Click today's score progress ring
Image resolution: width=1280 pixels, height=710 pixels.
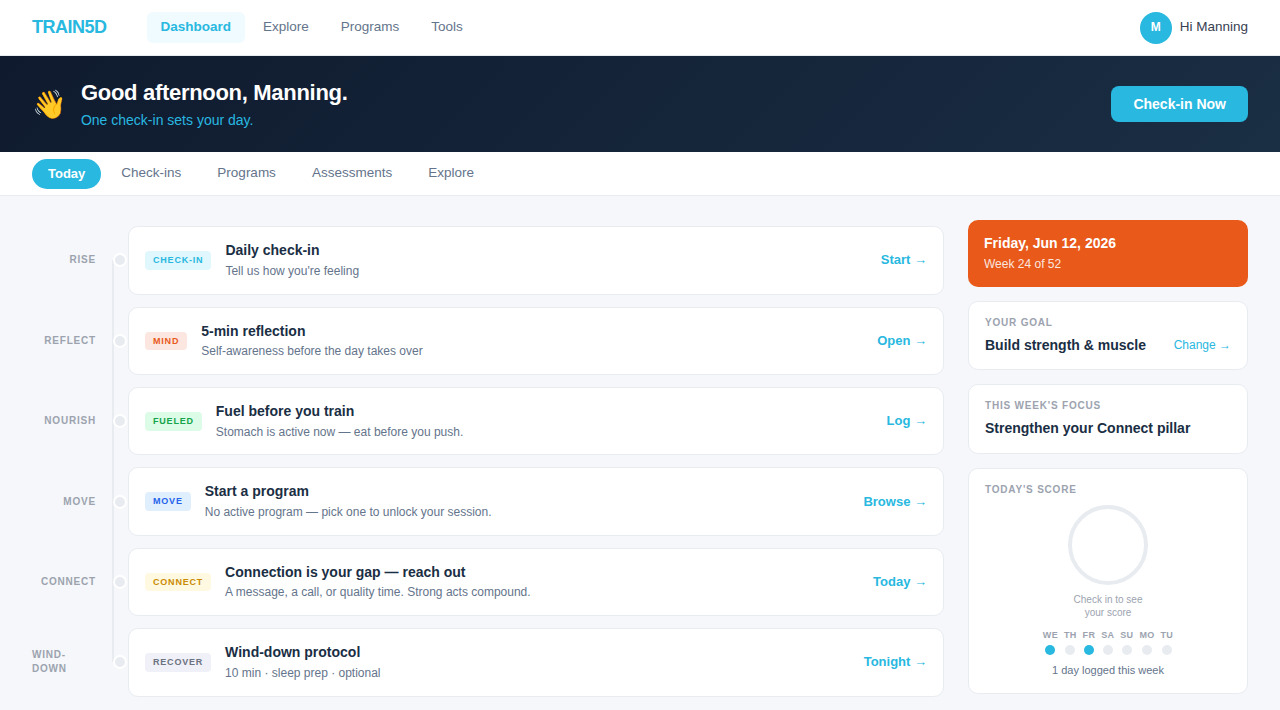point(1108,545)
